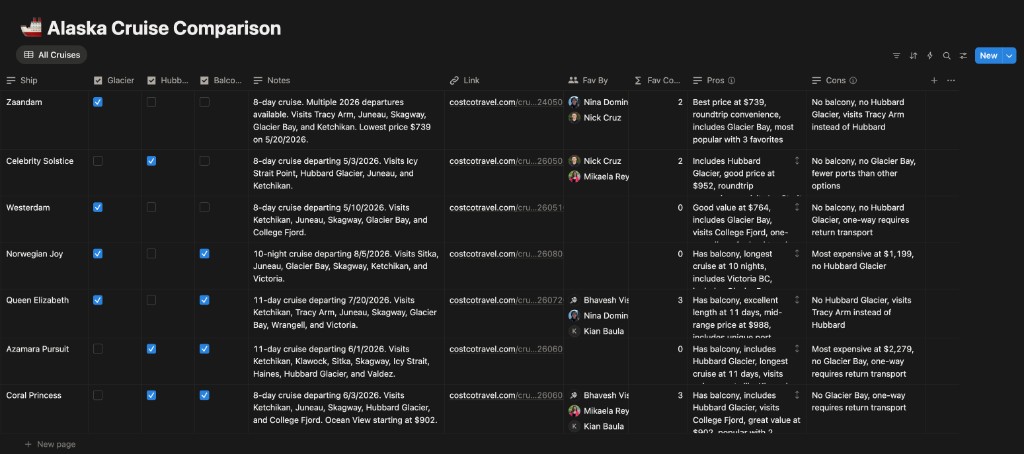Open the sort arrows icon

click(x=913, y=56)
